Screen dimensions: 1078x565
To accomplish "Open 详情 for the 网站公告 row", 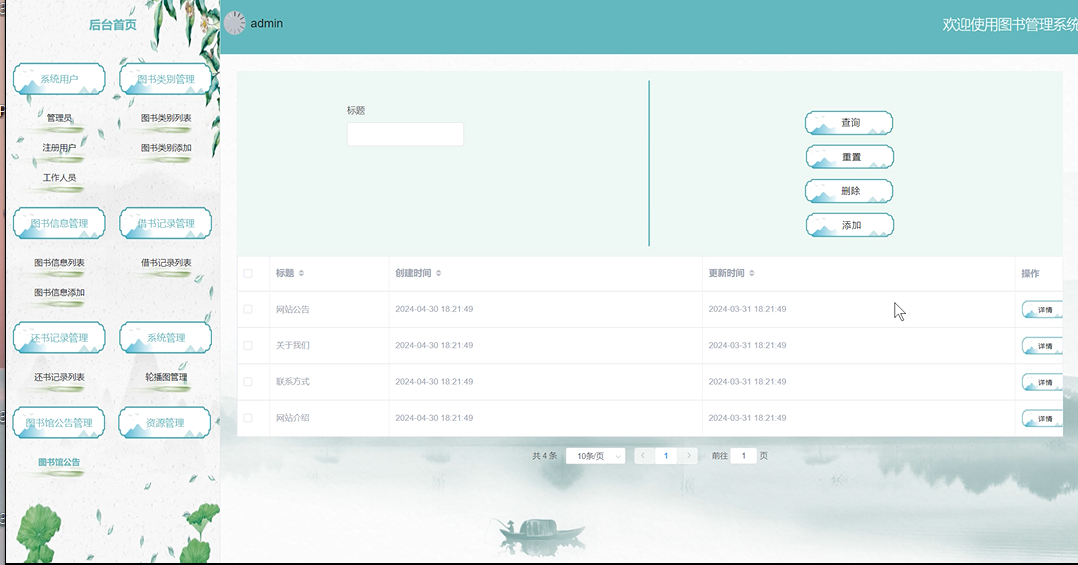I will click(x=1042, y=309).
